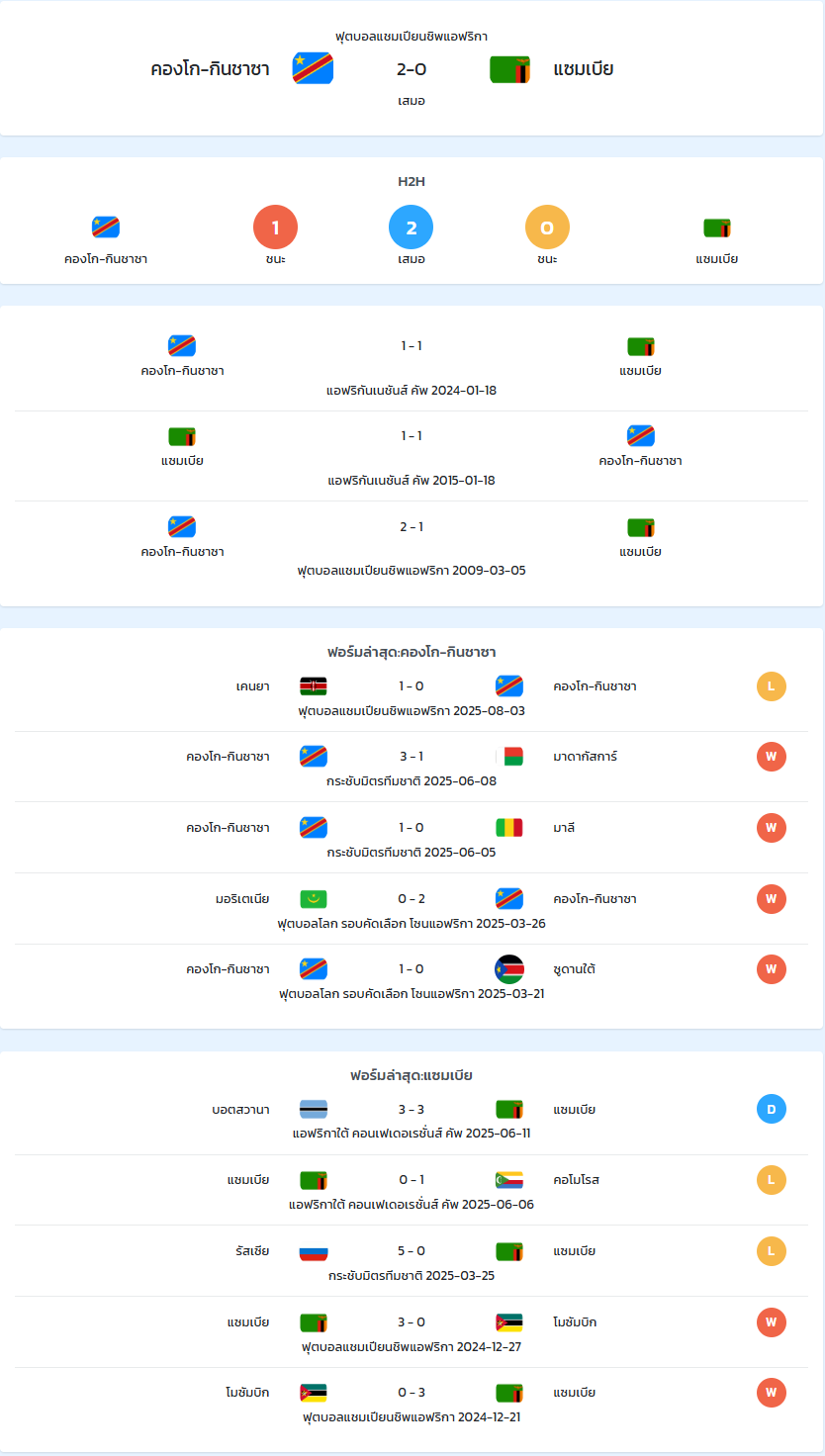
Task: Open the 2009-03-05 head-to-head match row
Action: click(x=412, y=547)
